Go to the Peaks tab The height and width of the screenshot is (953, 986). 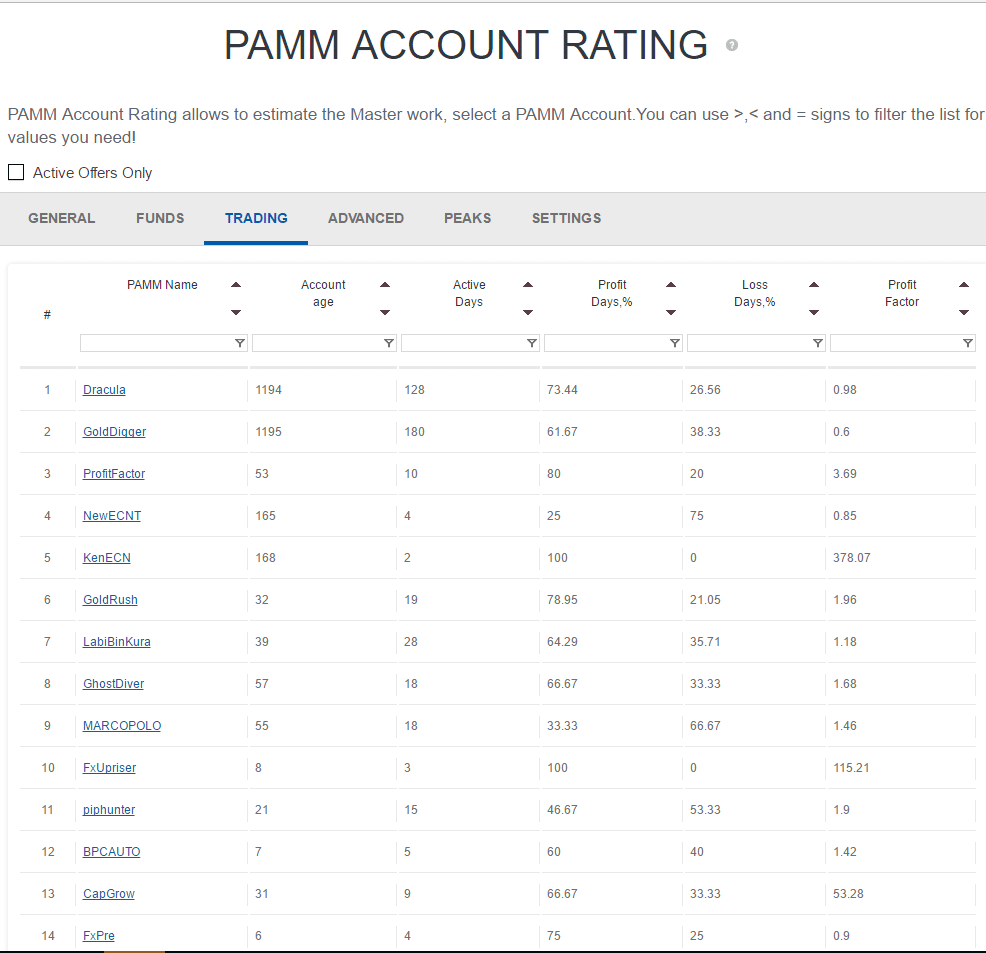468,218
